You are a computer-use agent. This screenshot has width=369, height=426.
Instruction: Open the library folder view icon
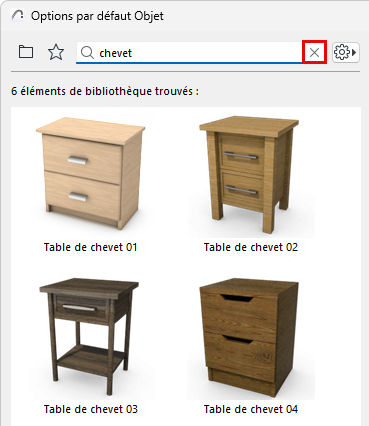click(26, 52)
